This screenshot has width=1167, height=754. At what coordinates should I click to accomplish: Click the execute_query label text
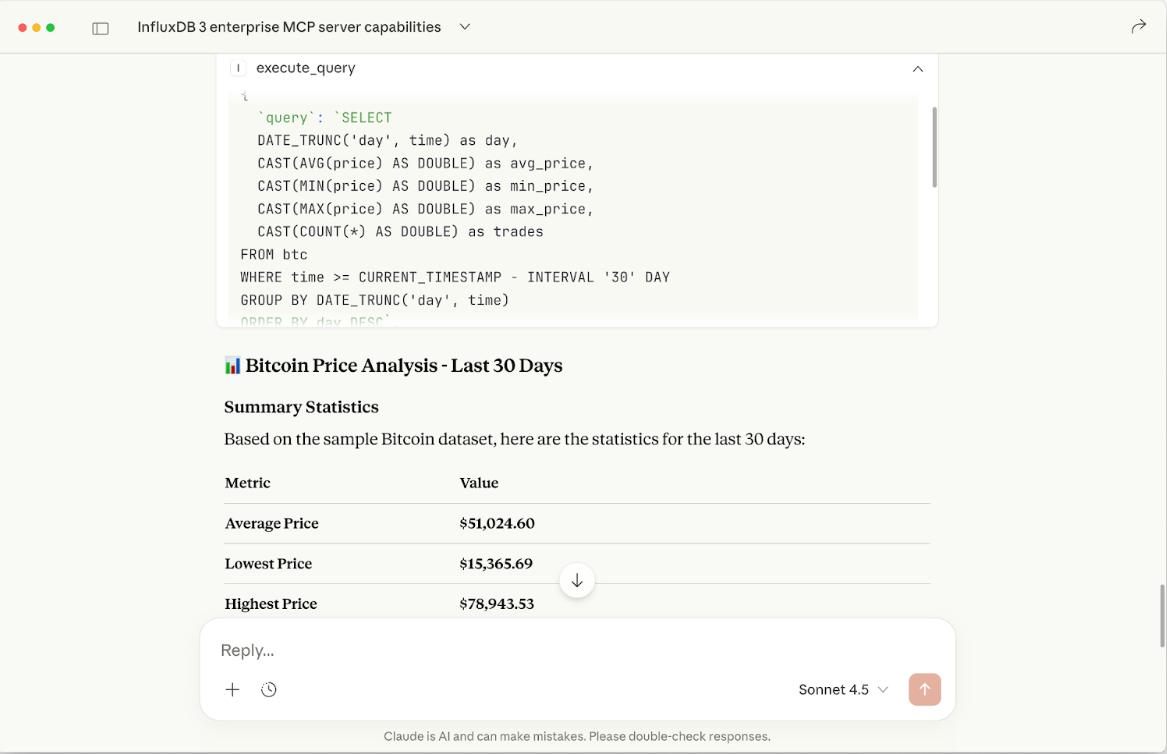[306, 68]
